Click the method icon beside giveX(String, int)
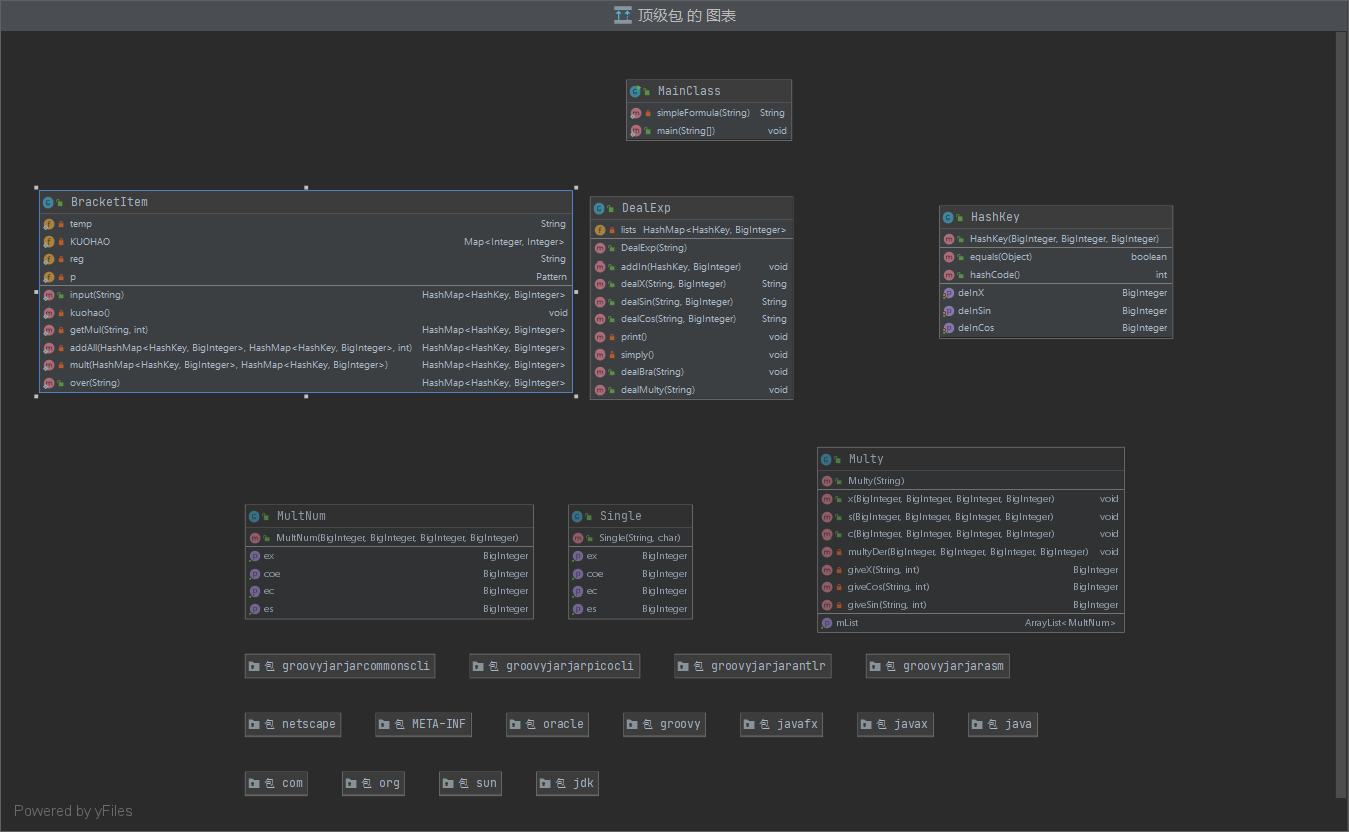Image resolution: width=1349 pixels, height=832 pixels. coord(826,570)
